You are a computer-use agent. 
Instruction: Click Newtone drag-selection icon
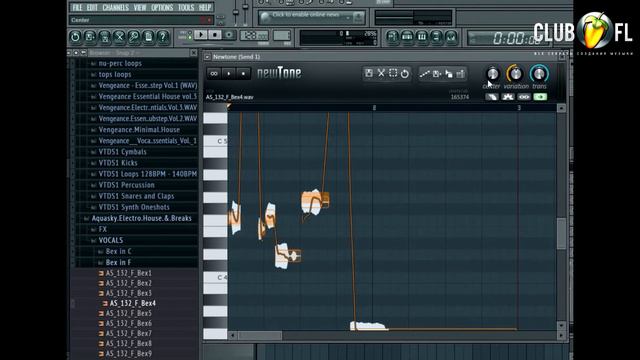[x=449, y=74]
